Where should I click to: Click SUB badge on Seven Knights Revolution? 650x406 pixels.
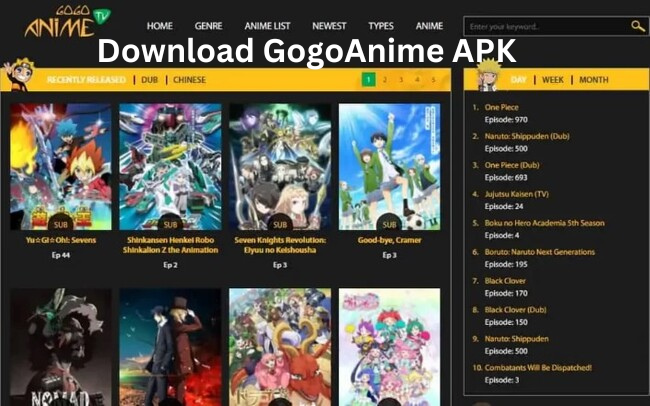click(280, 224)
